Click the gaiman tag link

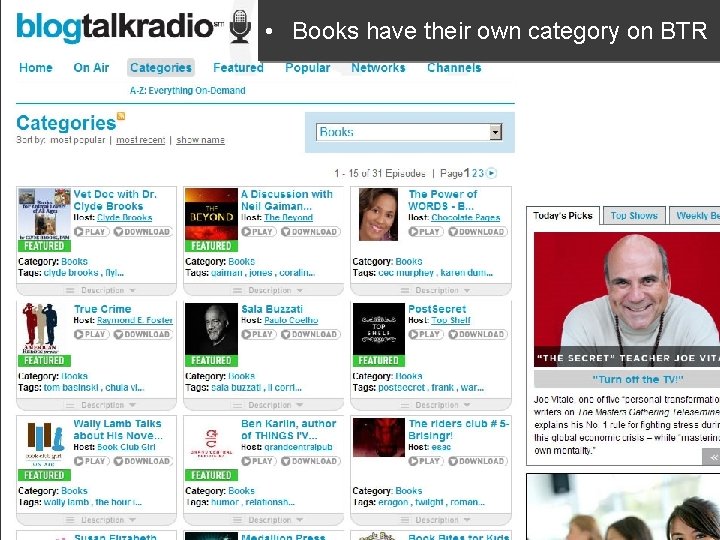pos(227,273)
